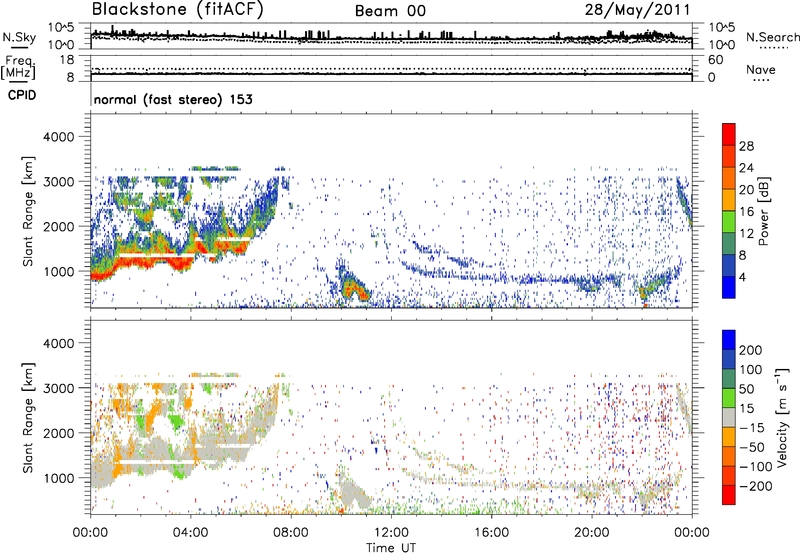
Task: Click the '2000' tick in the velocity panel
Action: [58, 433]
